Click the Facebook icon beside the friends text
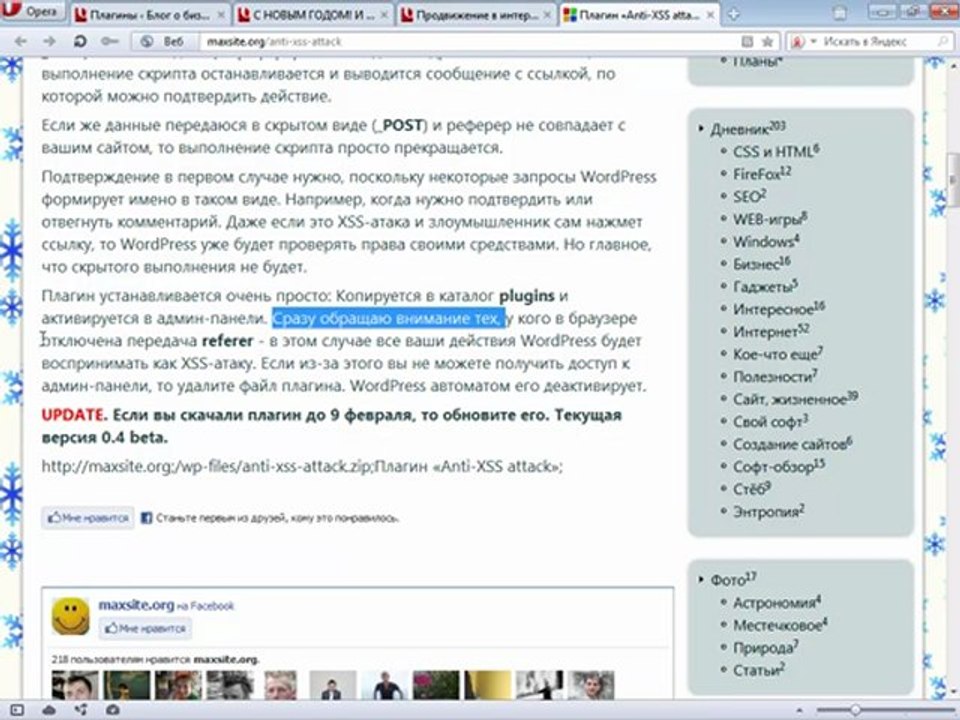The image size is (960, 720). coord(146,518)
